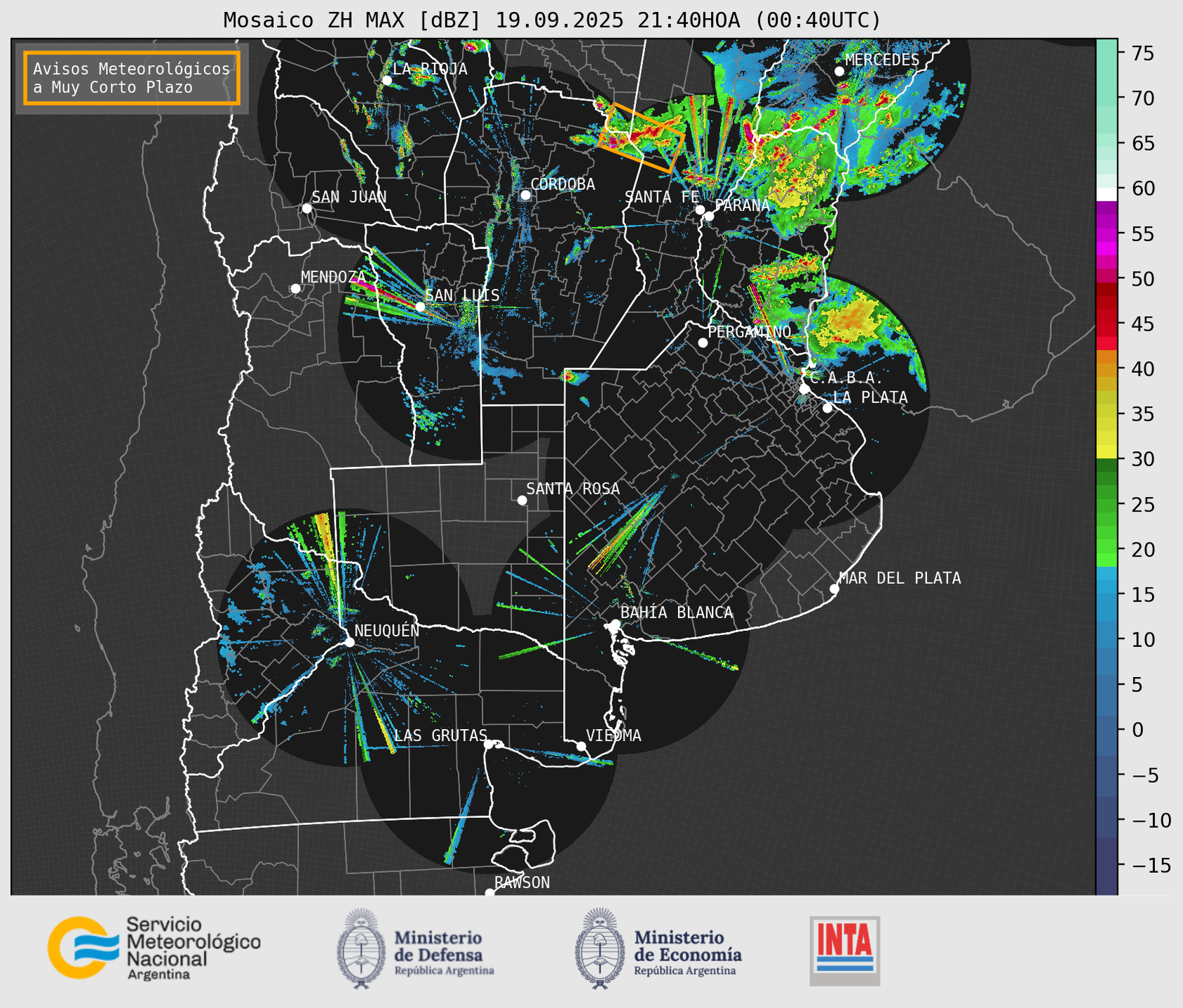Screen dimensions: 1183x1008
Task: Click the PERGAMINO label text
Action: [749, 332]
